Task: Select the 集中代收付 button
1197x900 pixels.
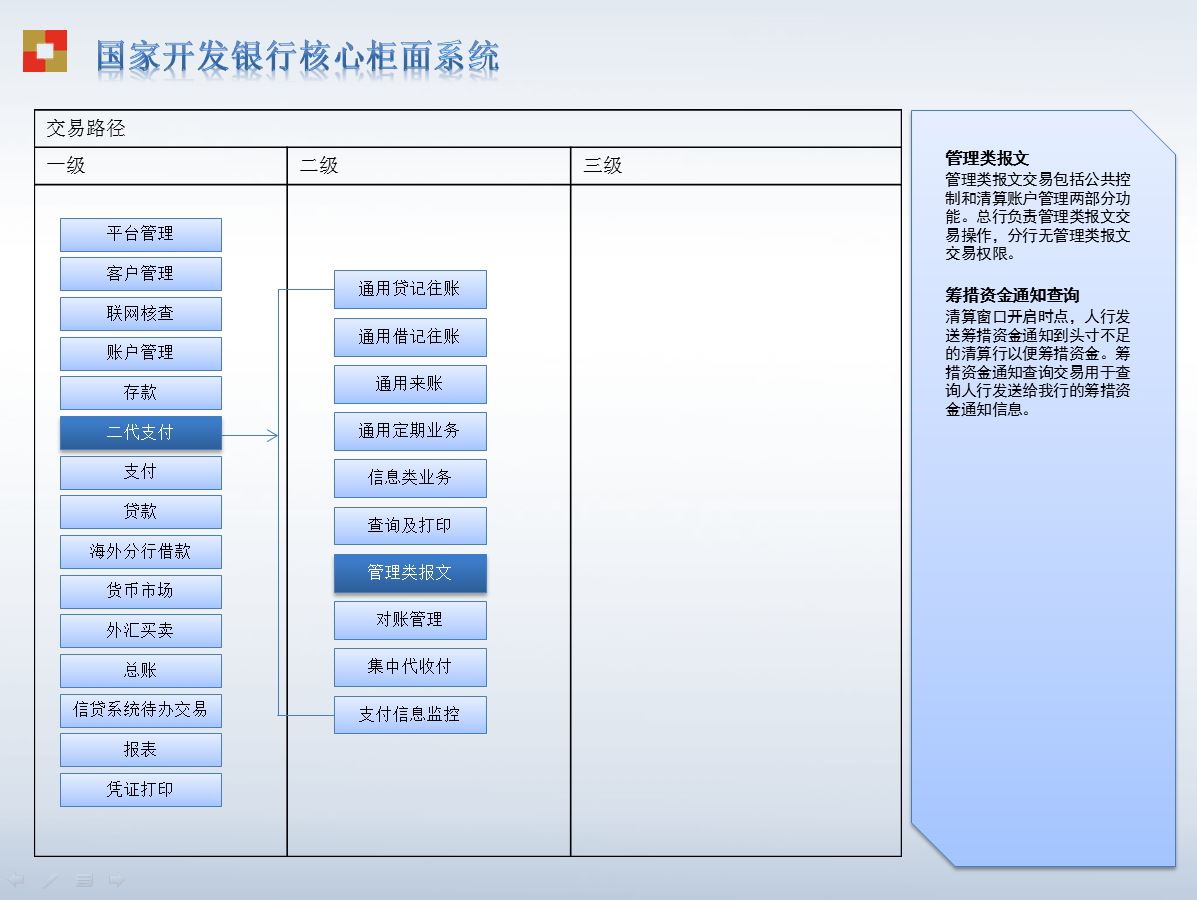Action: click(x=410, y=668)
